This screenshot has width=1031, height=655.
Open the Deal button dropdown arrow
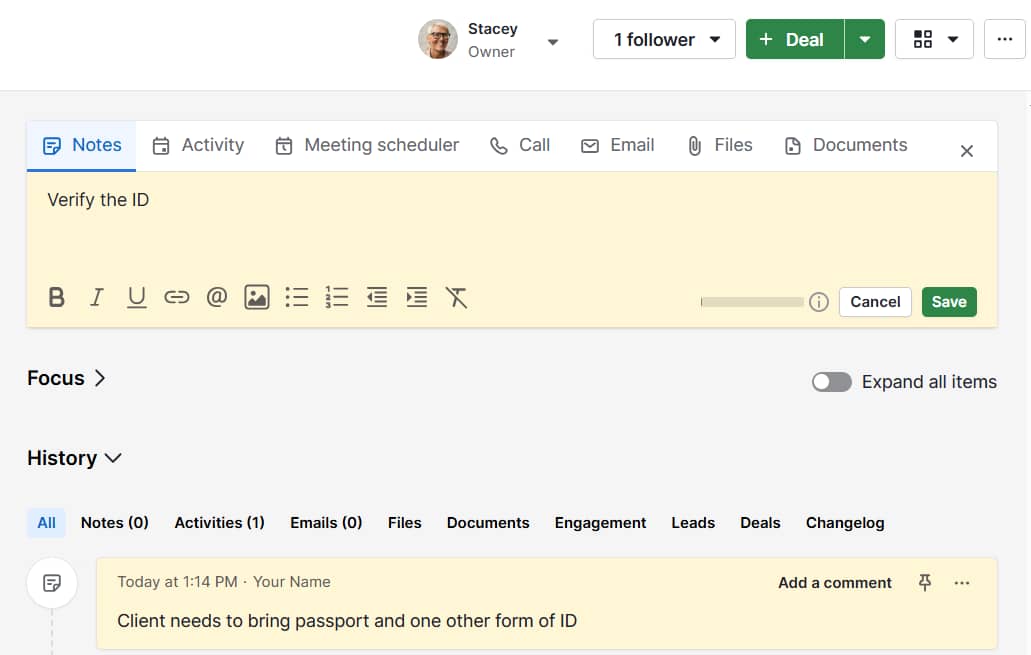(x=865, y=39)
